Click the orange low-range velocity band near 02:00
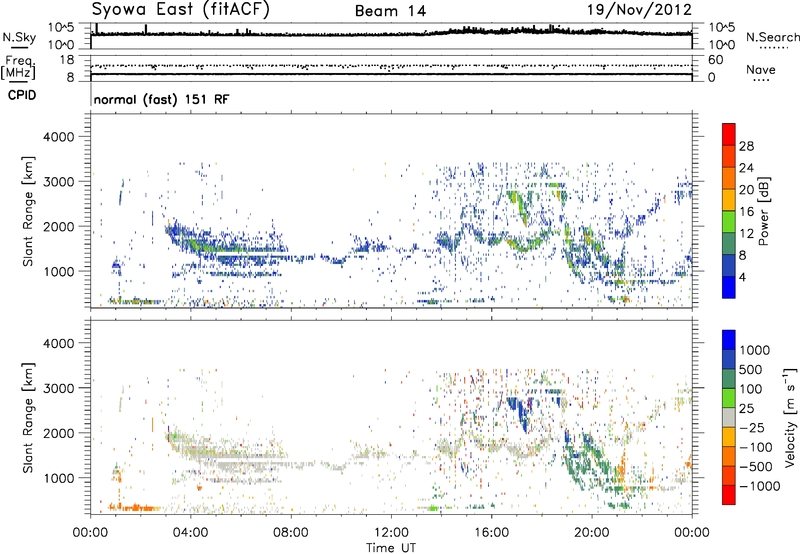Screen dimensions: 800x554 click(134, 508)
